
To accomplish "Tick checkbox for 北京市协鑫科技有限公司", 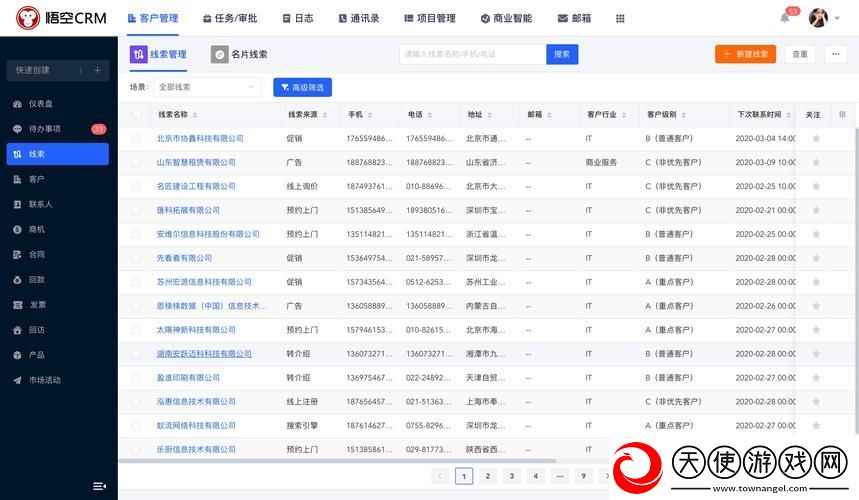I will (135, 139).
